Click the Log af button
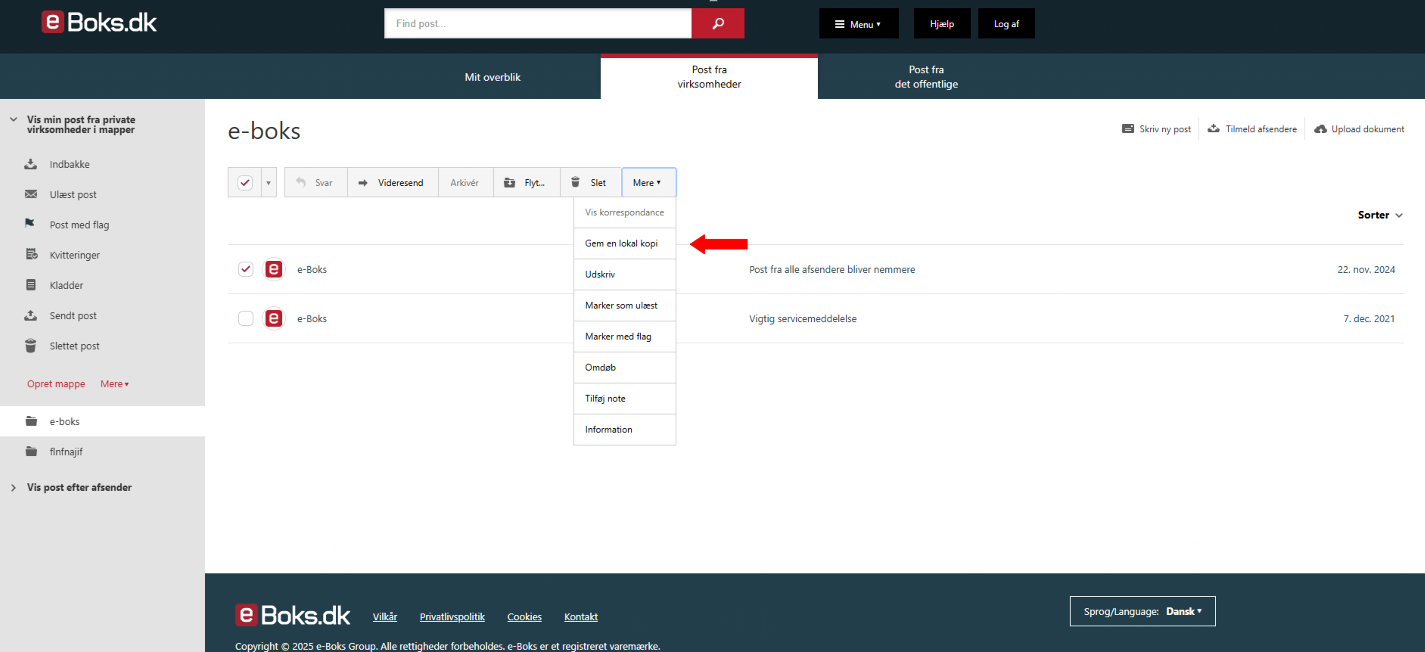The width and height of the screenshot is (1425, 652). tap(1007, 24)
